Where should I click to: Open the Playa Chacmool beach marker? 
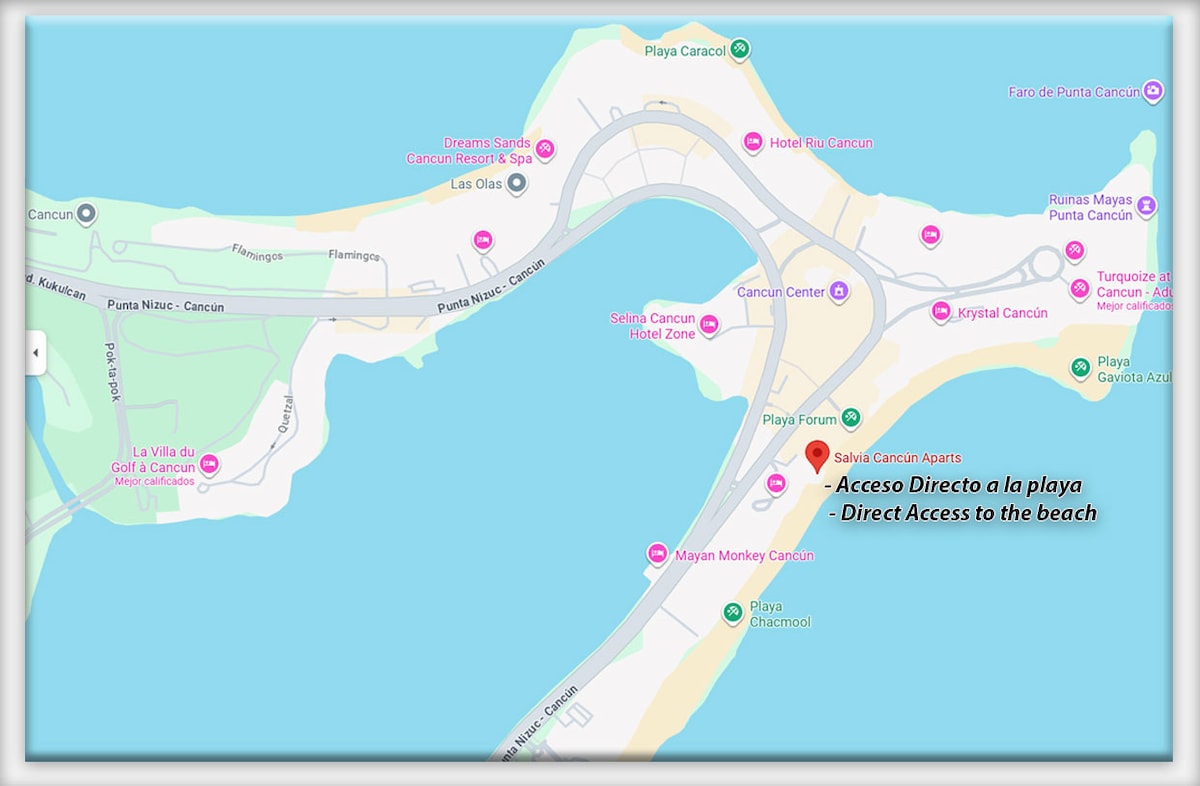[x=733, y=612]
